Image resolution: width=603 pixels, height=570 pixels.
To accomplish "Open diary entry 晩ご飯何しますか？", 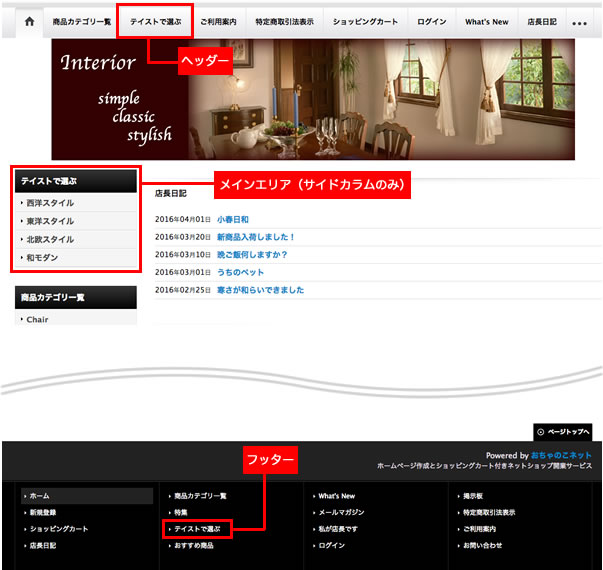I will point(252,255).
